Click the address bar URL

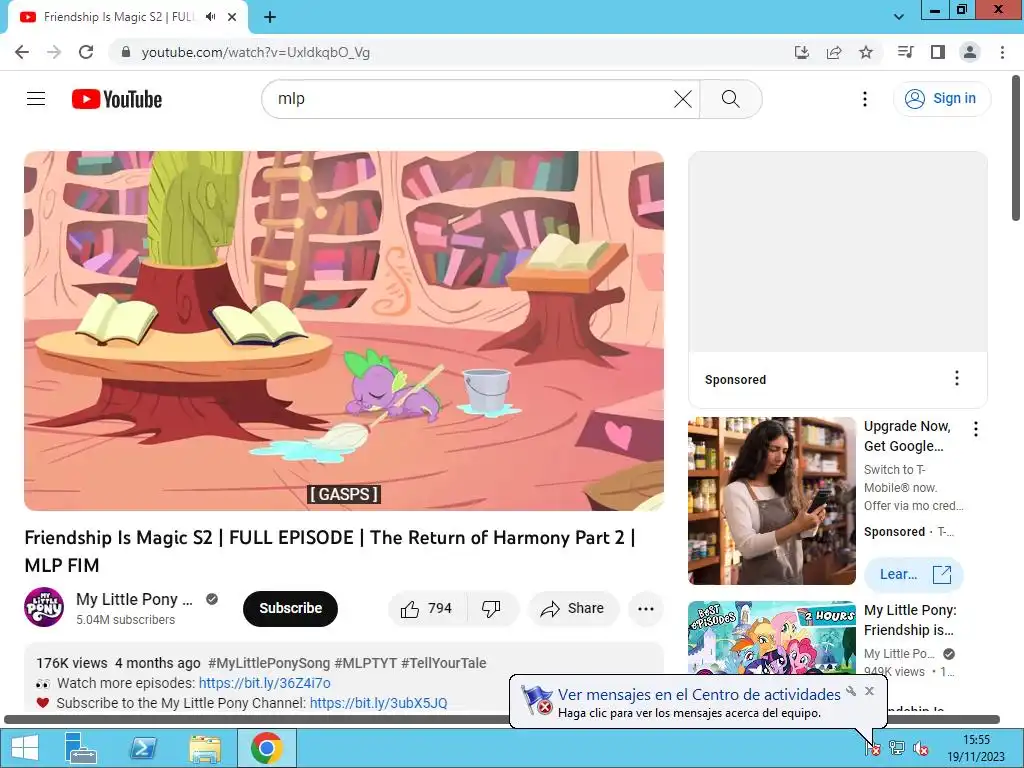click(x=255, y=52)
